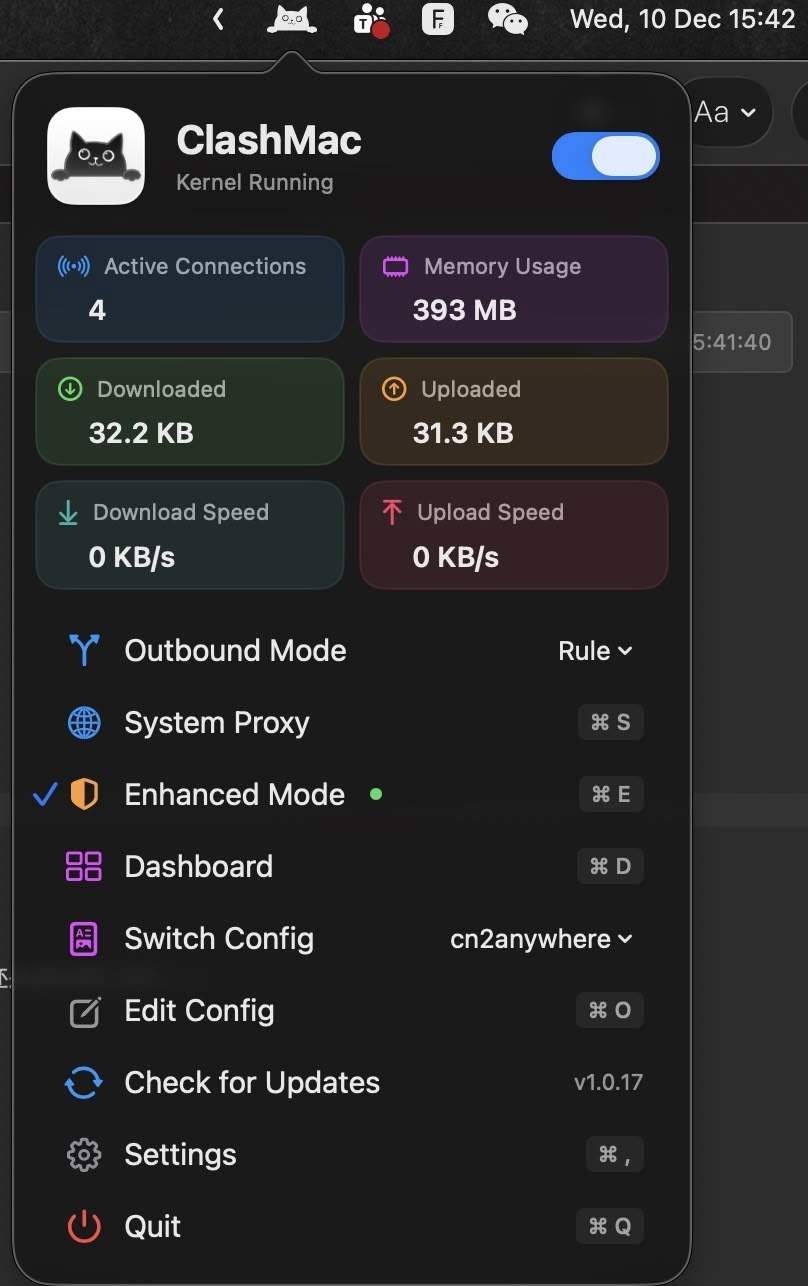Screen dimensions: 808x1286
Task: Click the Microsoft Teams menu bar icon
Action: pos(372,19)
